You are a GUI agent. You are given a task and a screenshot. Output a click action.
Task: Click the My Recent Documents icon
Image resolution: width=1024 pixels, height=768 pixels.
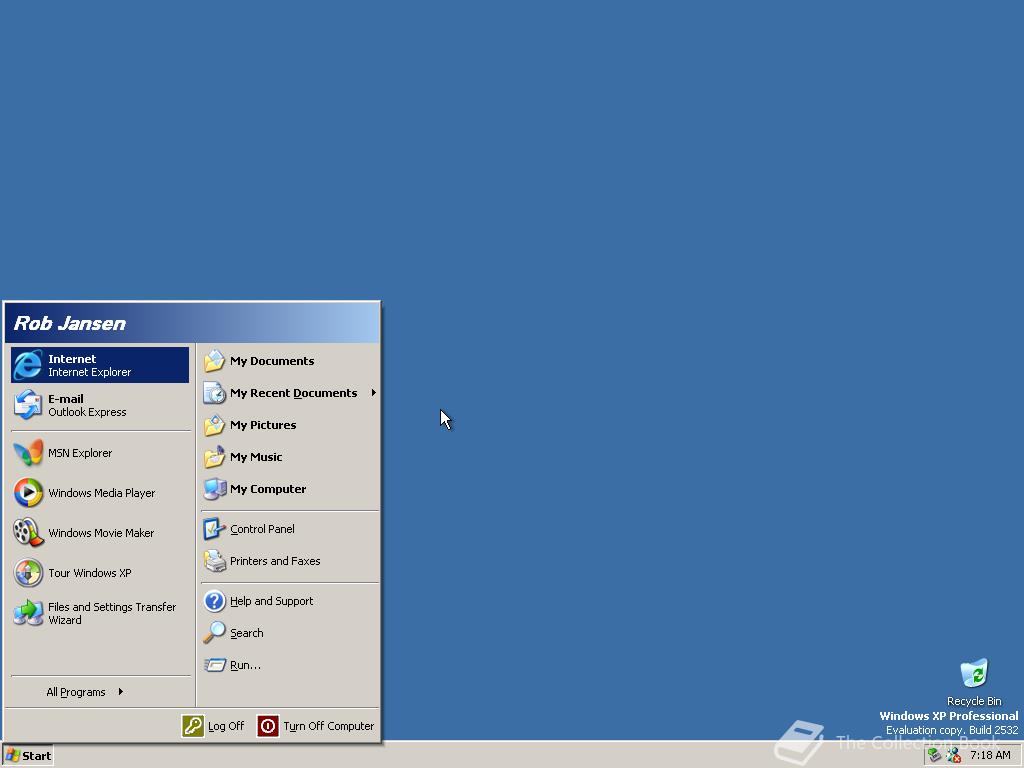point(214,393)
